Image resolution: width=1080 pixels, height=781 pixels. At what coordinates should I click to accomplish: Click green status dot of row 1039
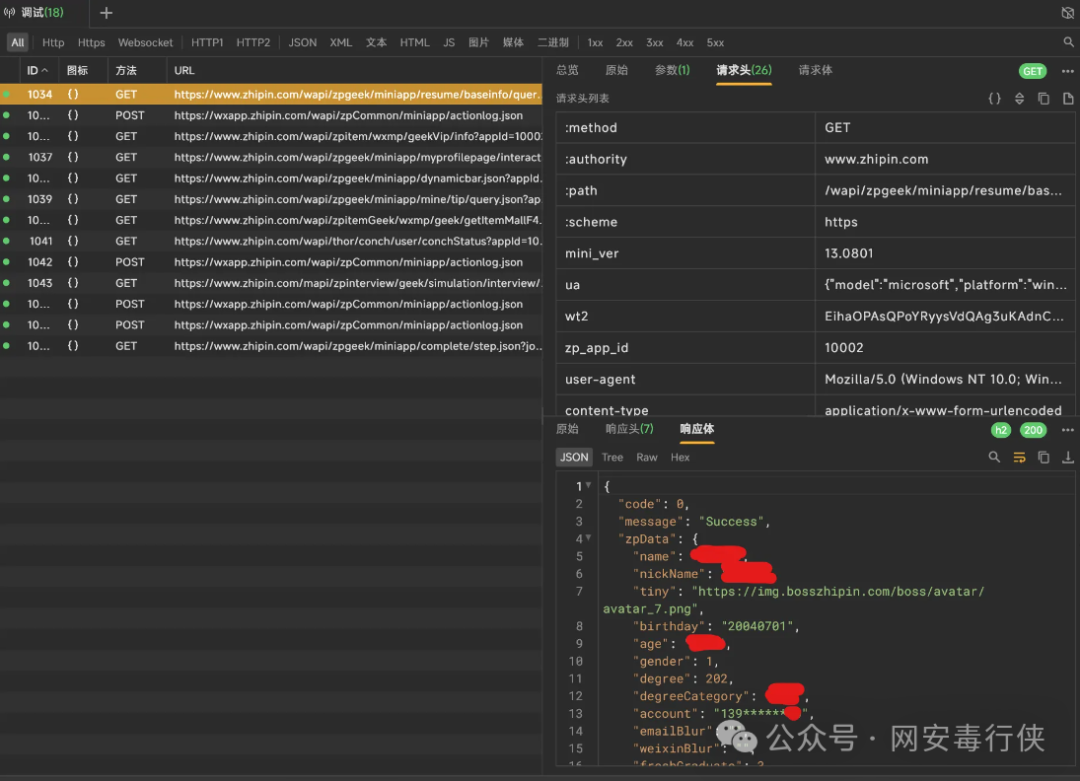[6, 199]
